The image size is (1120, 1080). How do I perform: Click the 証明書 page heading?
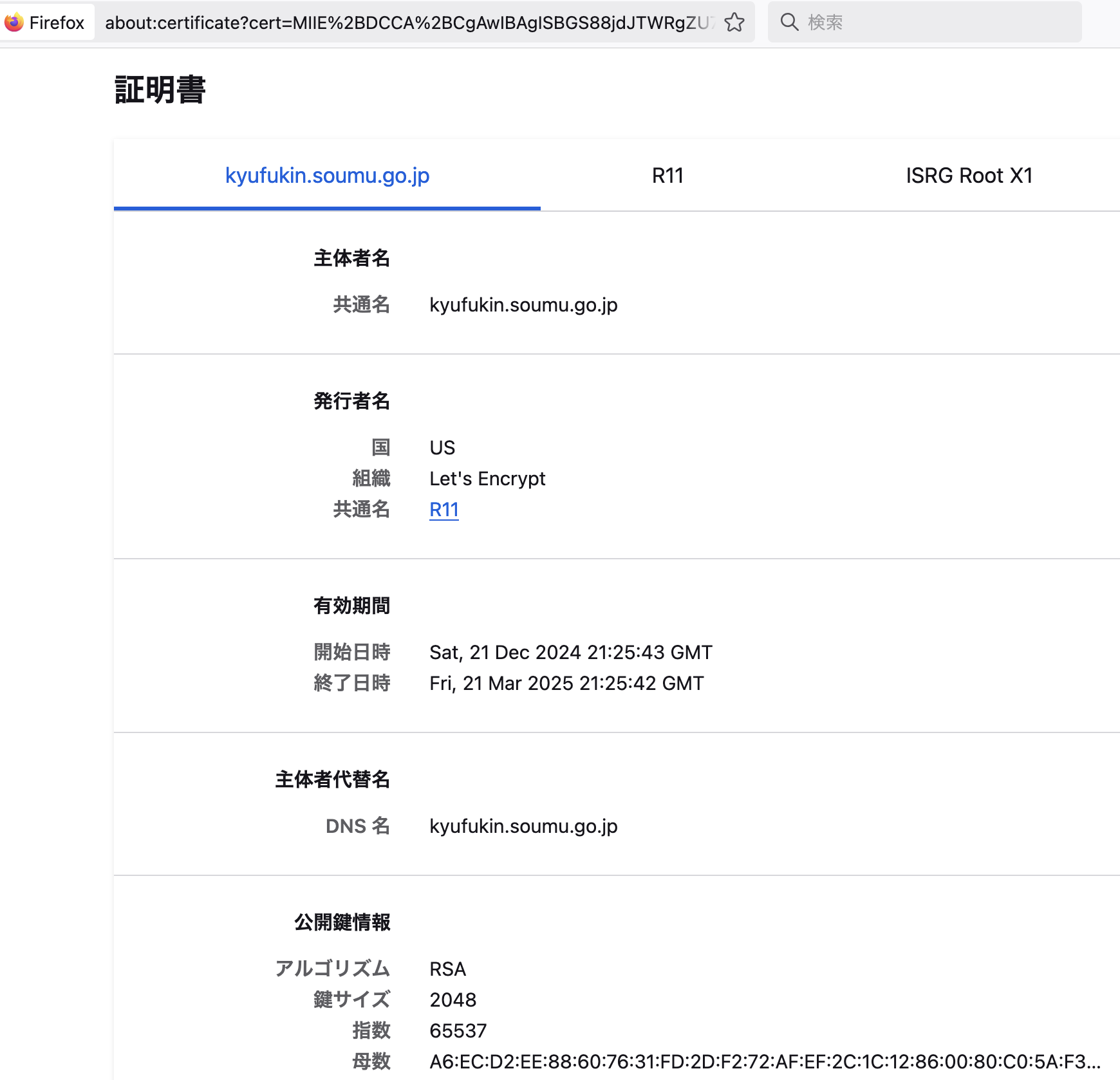(160, 89)
